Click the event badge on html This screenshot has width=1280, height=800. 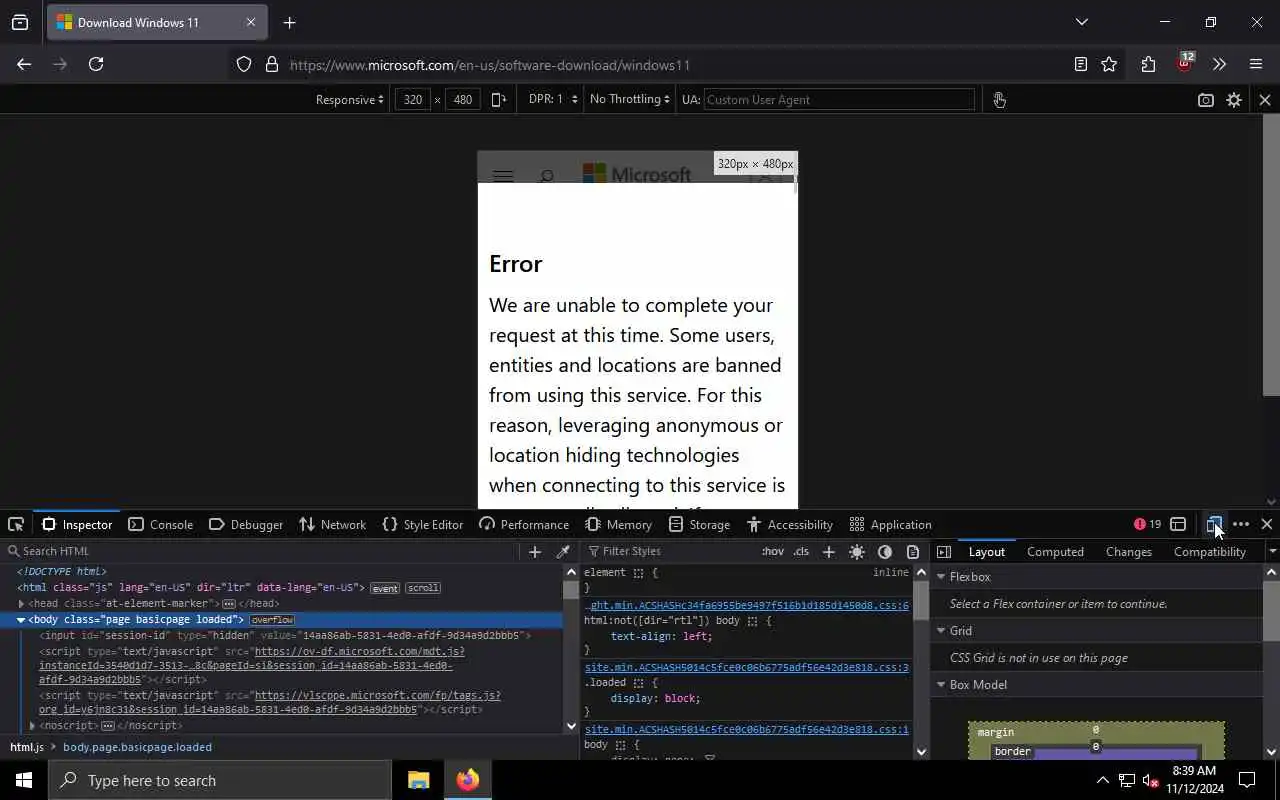click(x=385, y=588)
